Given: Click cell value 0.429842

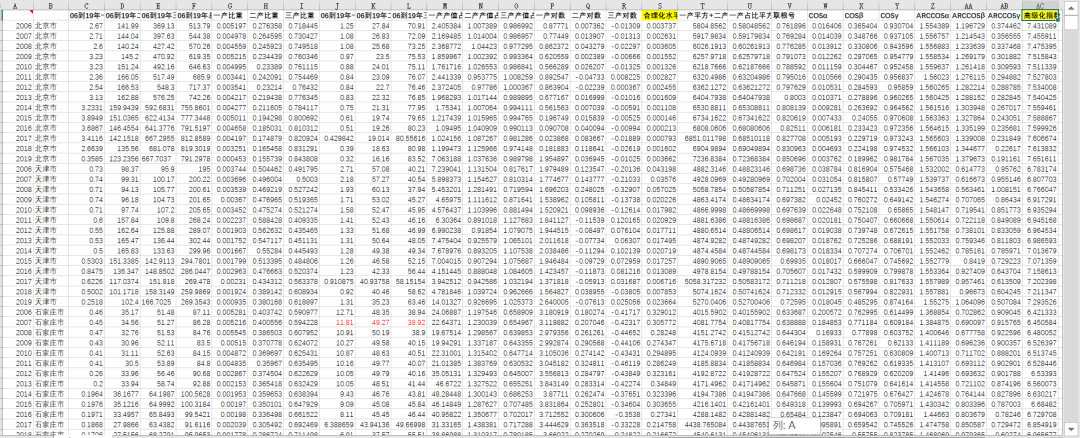Looking at the screenshot, I should pyautogui.click(x=338, y=138).
